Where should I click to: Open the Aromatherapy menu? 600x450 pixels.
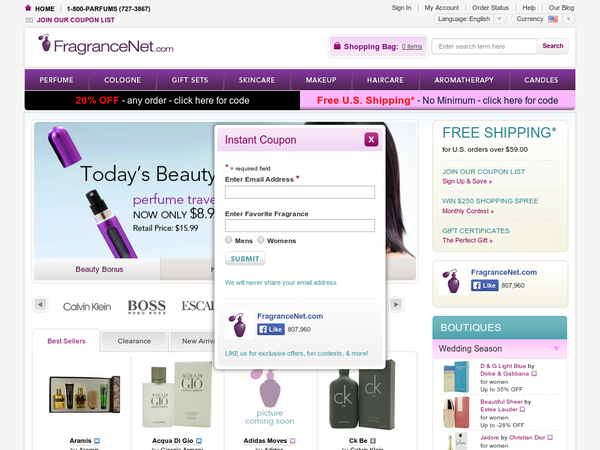[x=464, y=80]
